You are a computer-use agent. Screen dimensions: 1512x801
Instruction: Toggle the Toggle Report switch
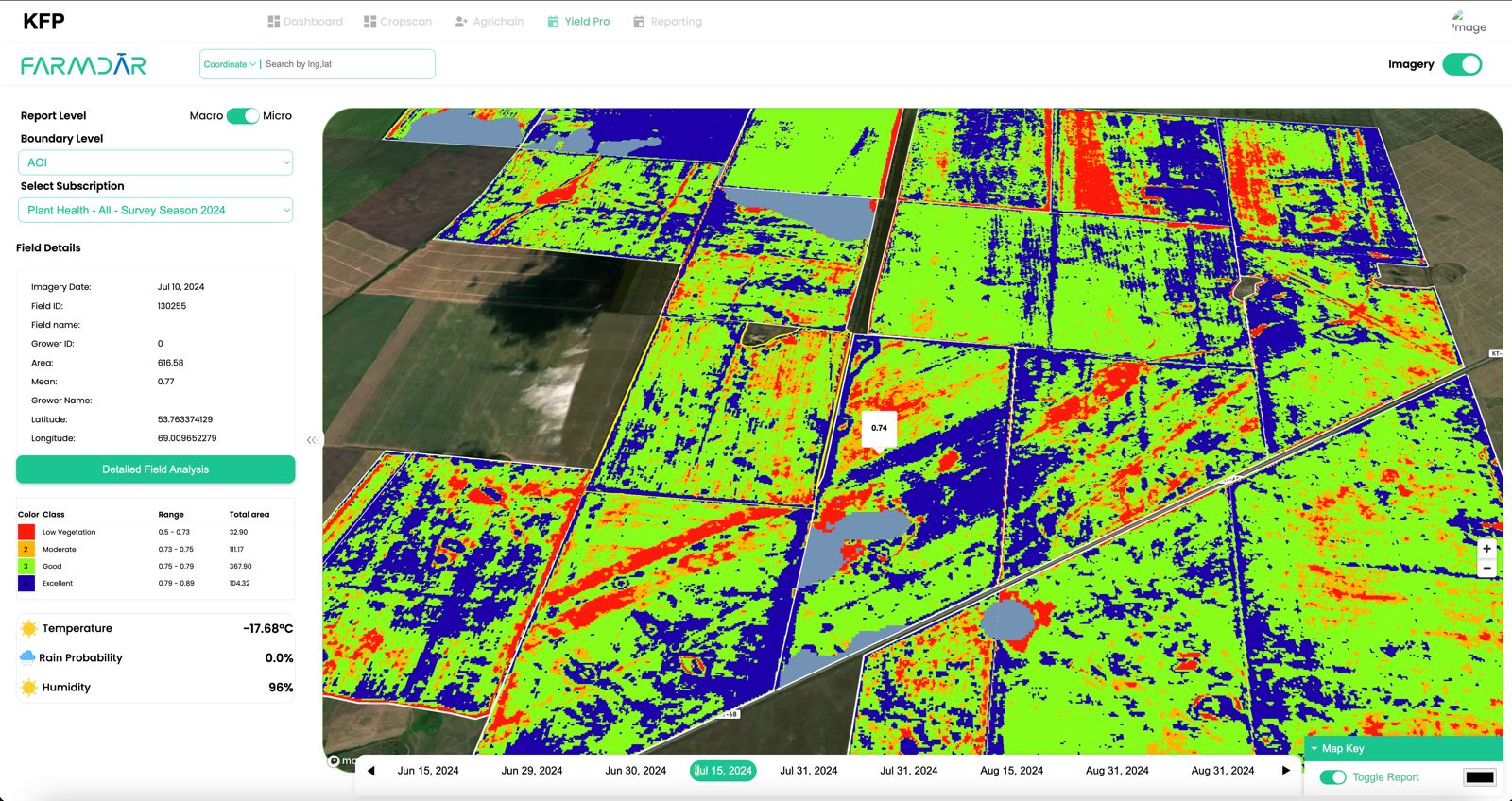pyautogui.click(x=1332, y=777)
